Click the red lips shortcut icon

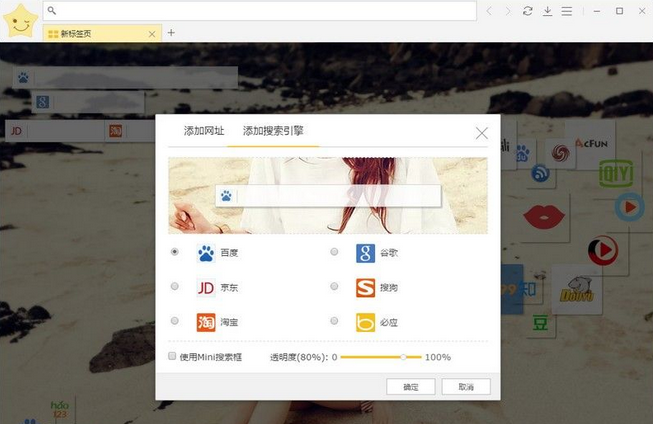543,217
